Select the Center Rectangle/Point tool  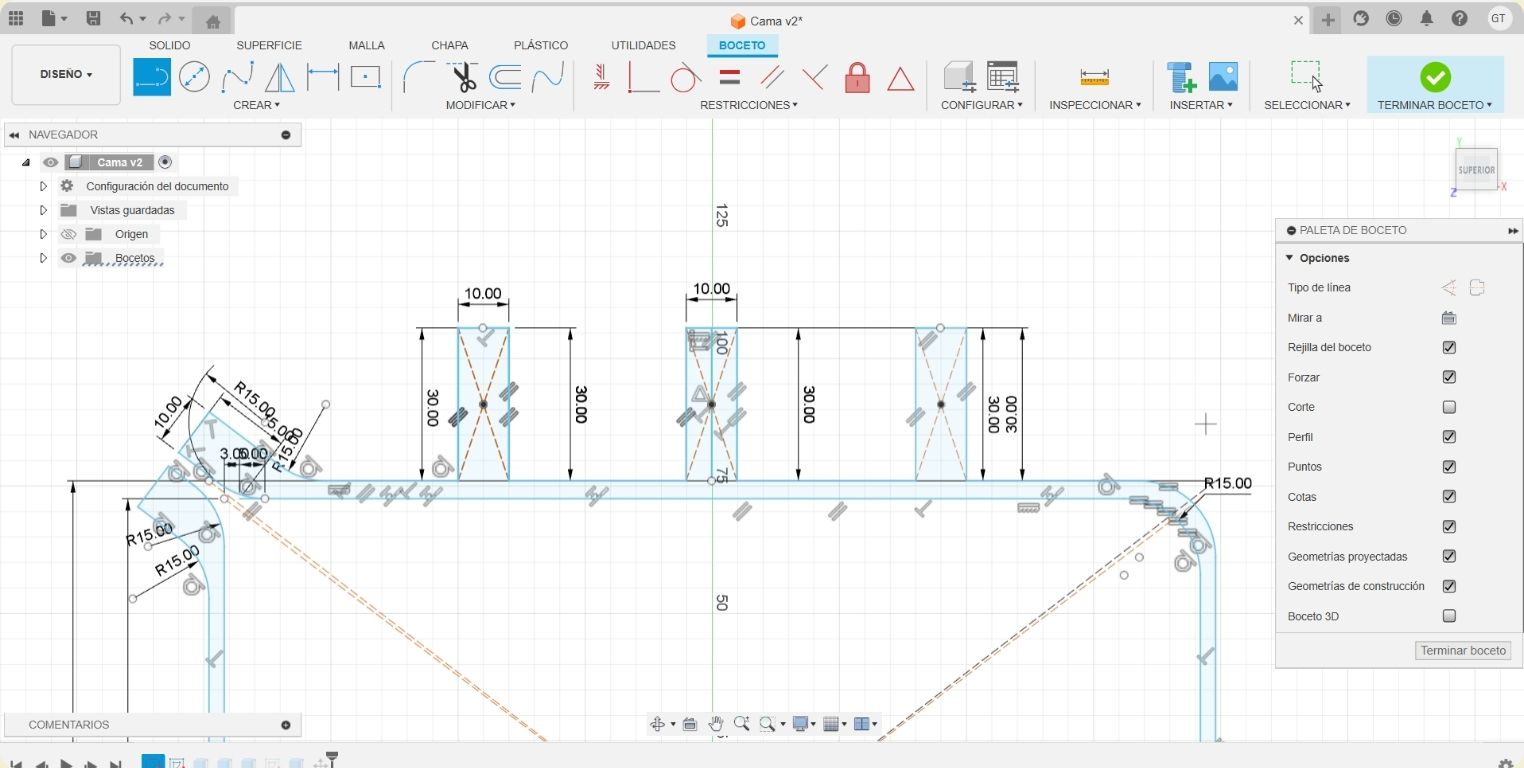click(365, 77)
